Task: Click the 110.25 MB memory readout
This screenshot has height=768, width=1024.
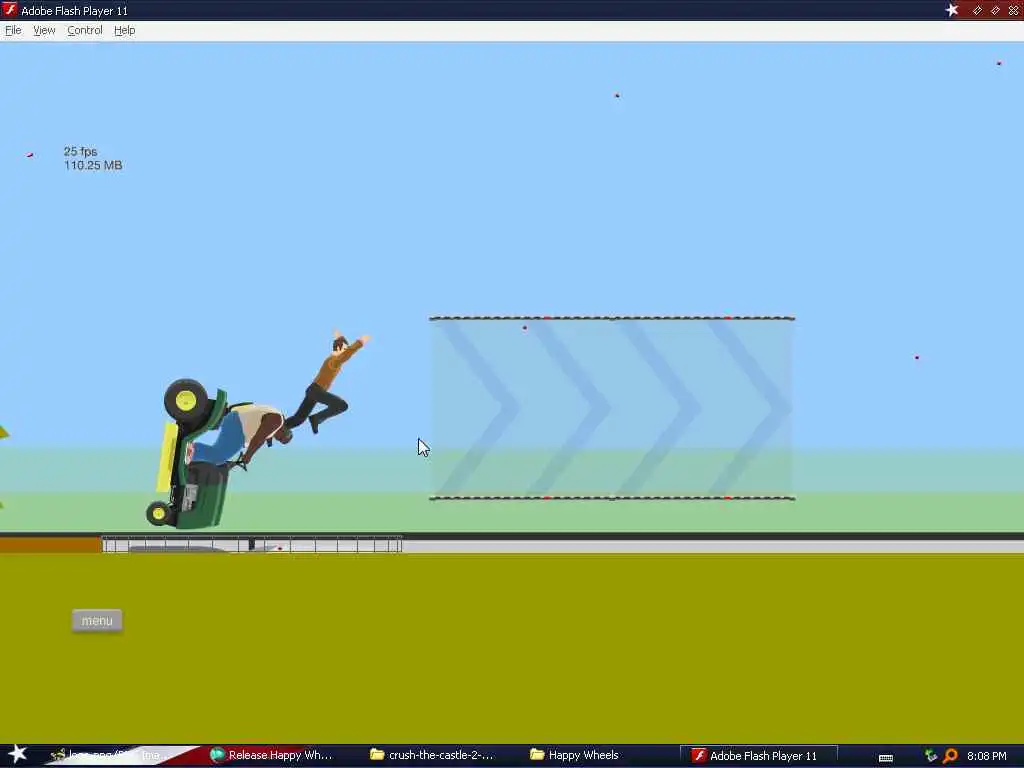Action: click(93, 165)
